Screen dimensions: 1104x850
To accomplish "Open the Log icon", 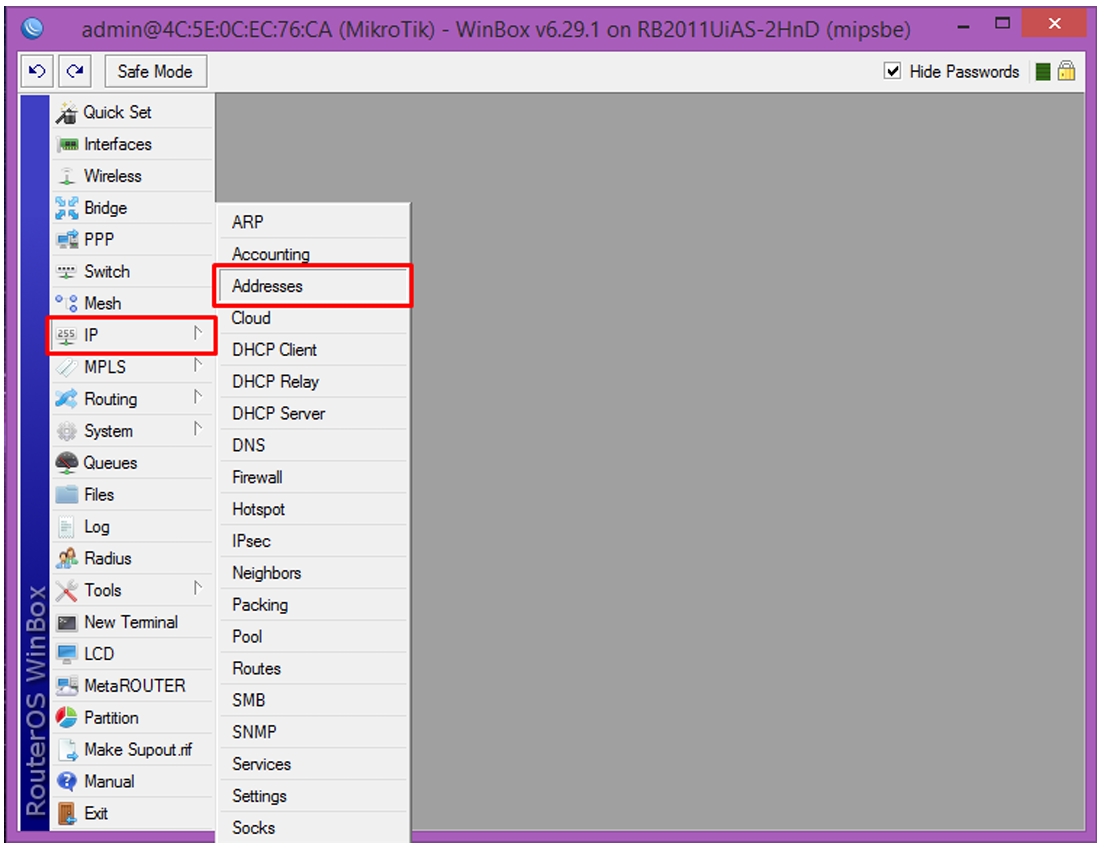I will click(x=66, y=527).
